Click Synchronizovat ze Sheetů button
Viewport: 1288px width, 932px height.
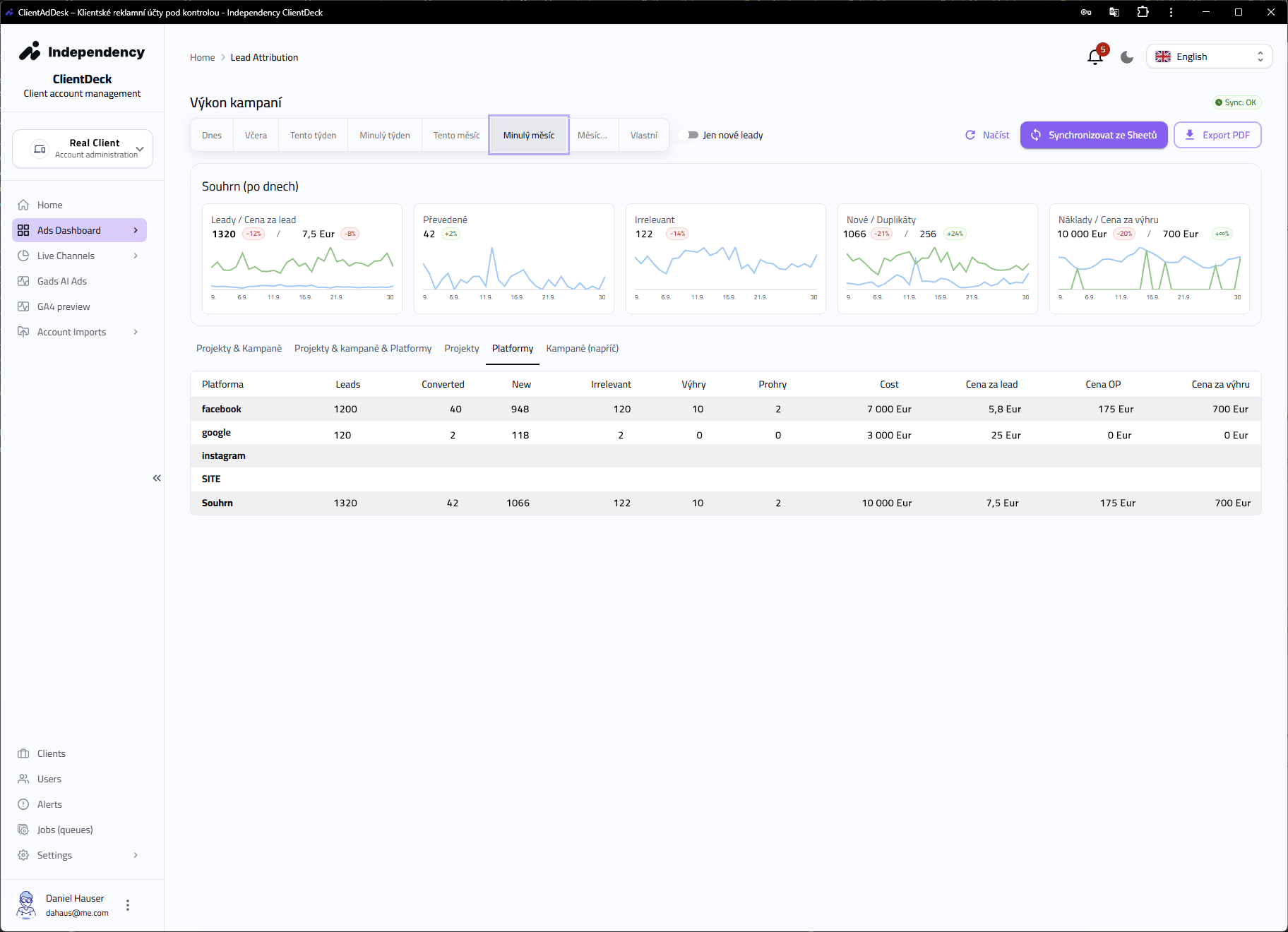coord(1093,135)
